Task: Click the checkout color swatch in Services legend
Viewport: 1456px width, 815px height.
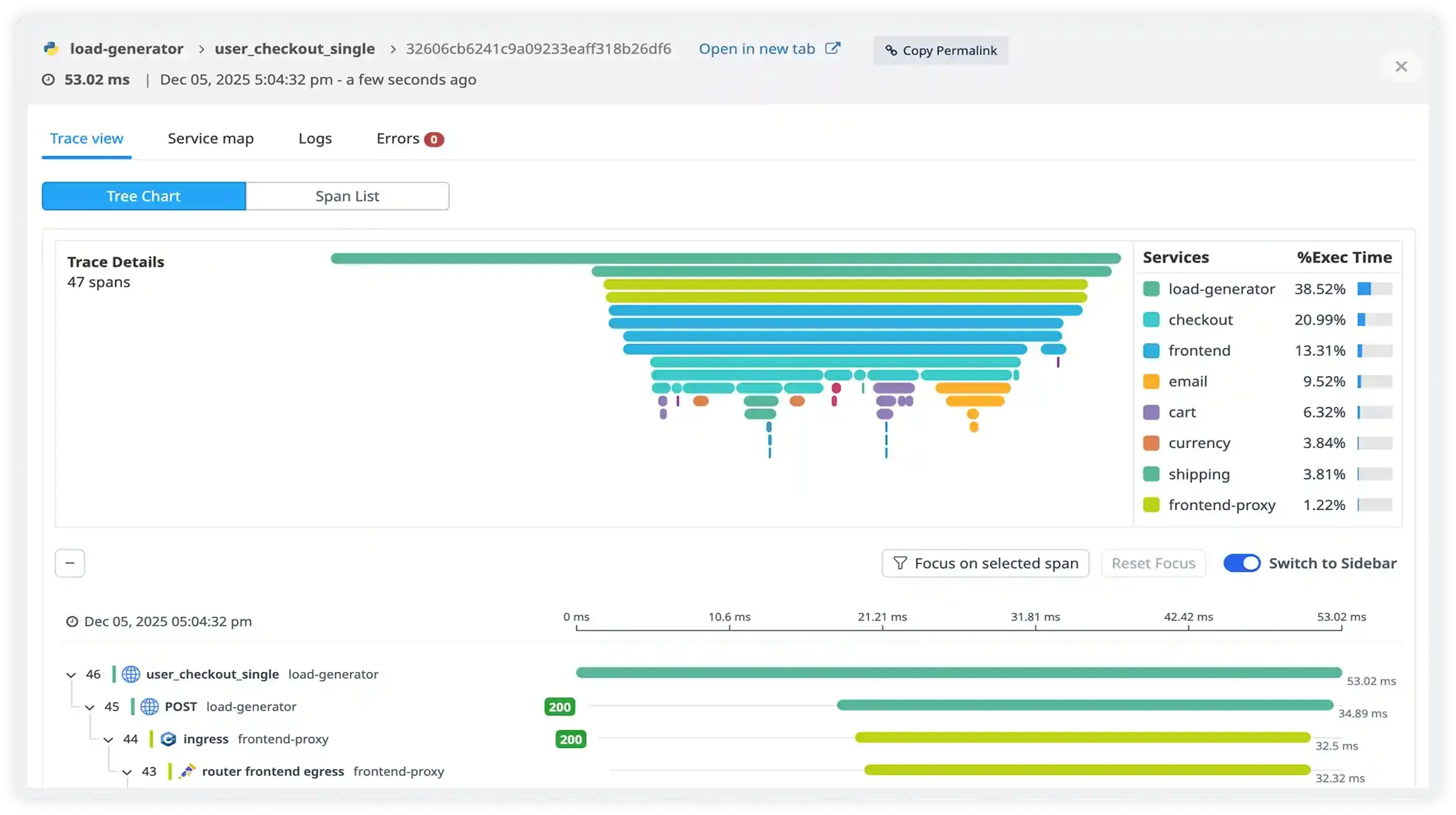Action: 1152,319
